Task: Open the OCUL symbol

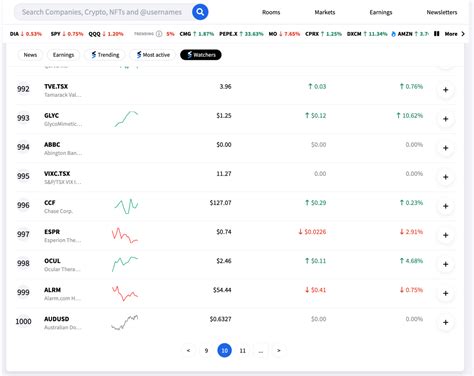Action: (x=52, y=261)
